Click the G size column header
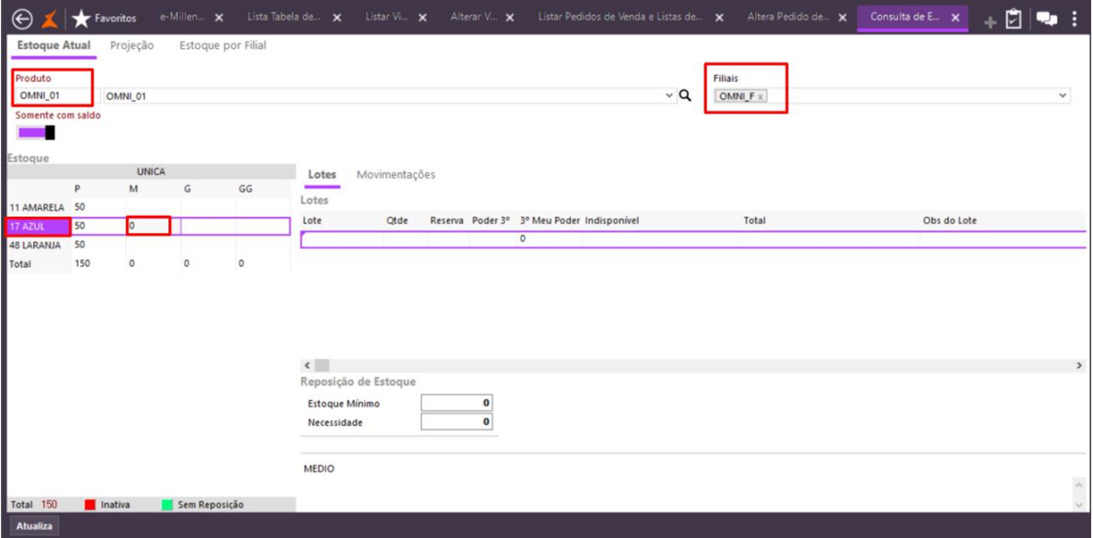 (188, 190)
